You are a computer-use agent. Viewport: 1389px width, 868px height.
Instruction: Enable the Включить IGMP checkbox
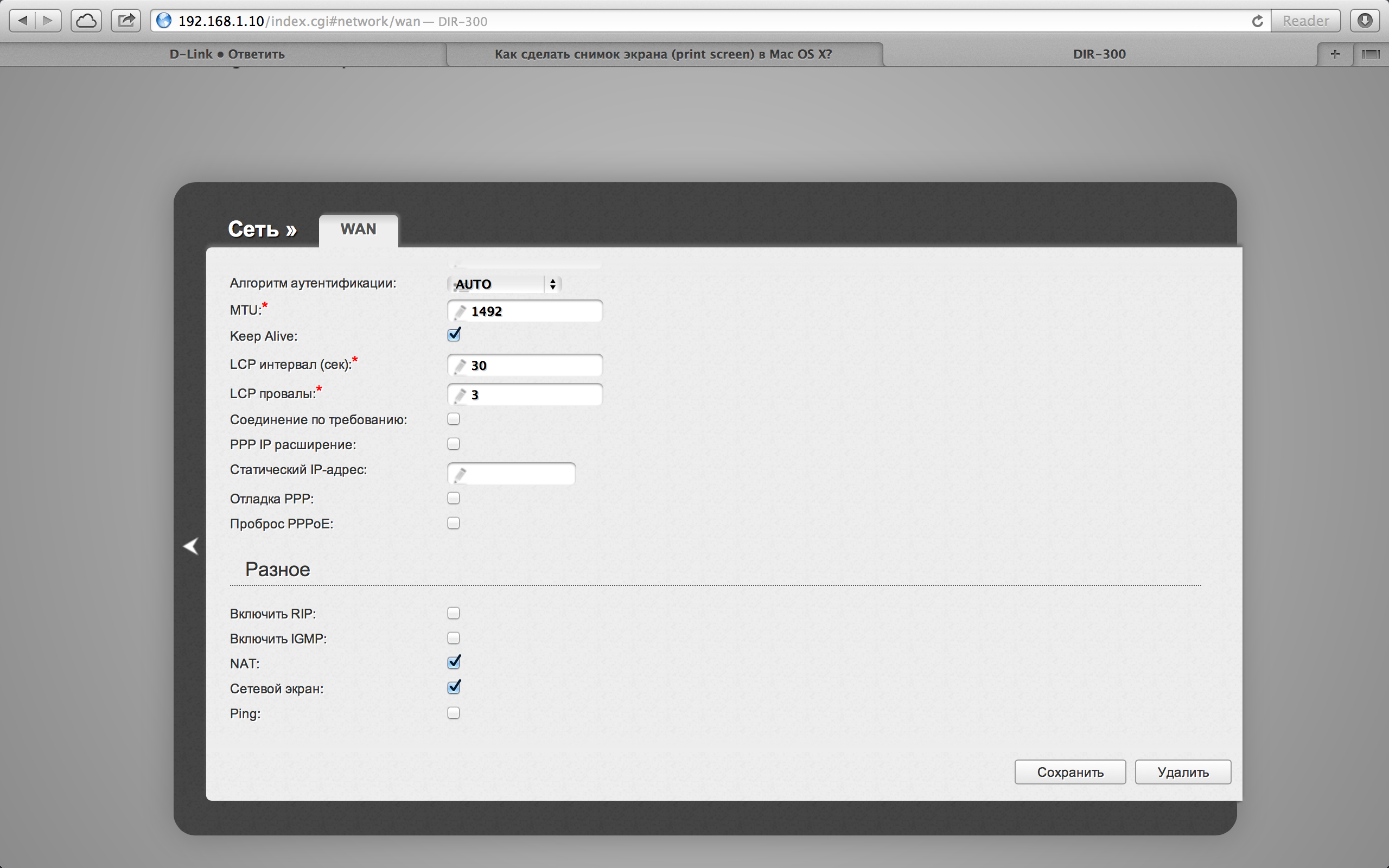(454, 638)
